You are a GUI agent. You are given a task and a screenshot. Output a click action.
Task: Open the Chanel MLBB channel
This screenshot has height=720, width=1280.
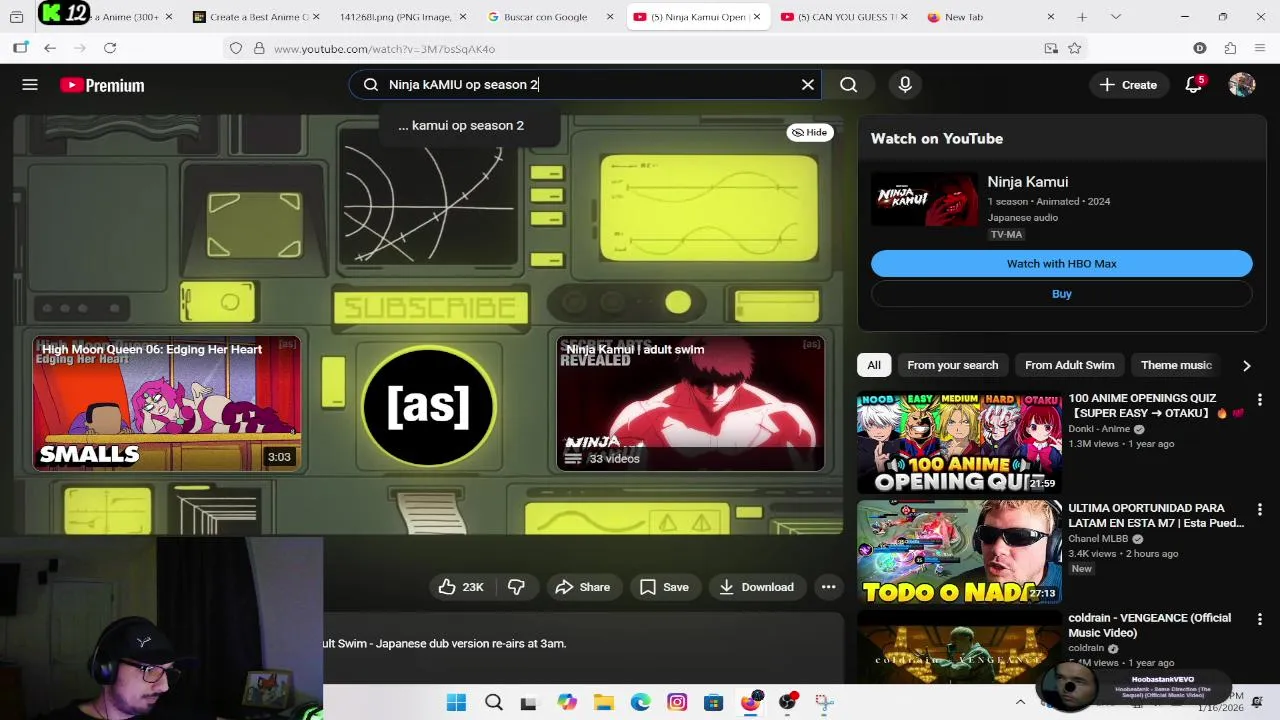click(1100, 539)
